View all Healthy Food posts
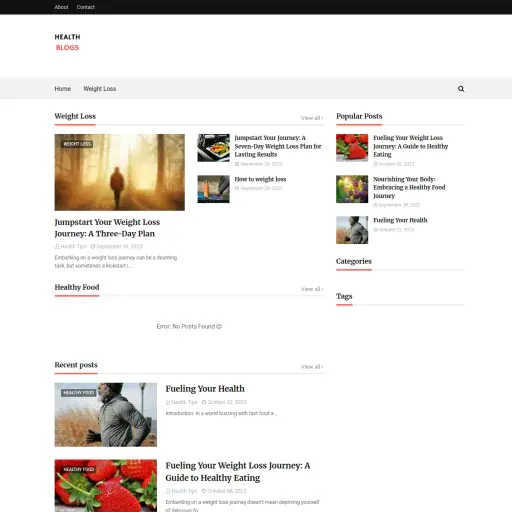This screenshot has height=512, width=512. [312, 289]
